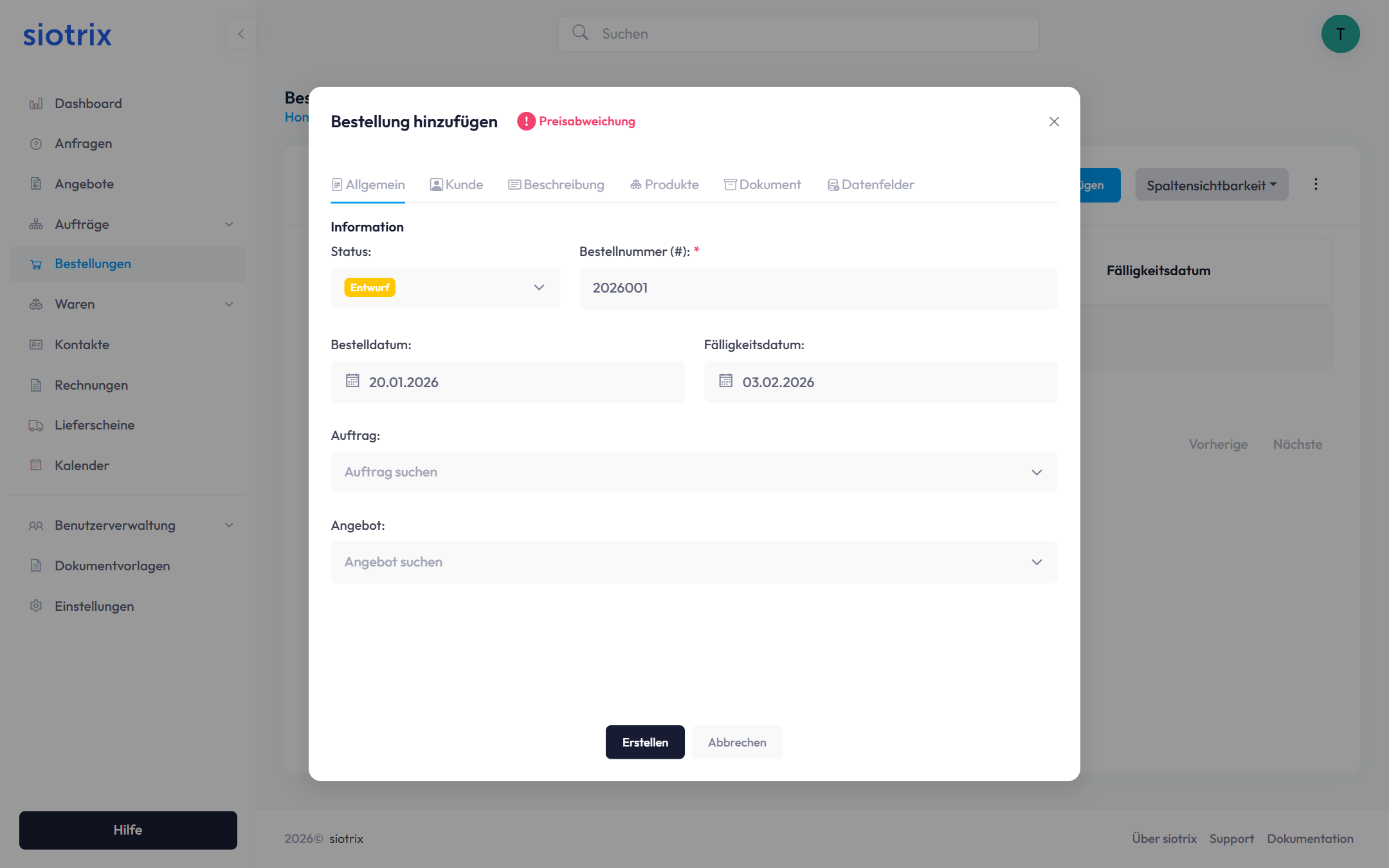Switch to the Produkte tab

click(664, 185)
